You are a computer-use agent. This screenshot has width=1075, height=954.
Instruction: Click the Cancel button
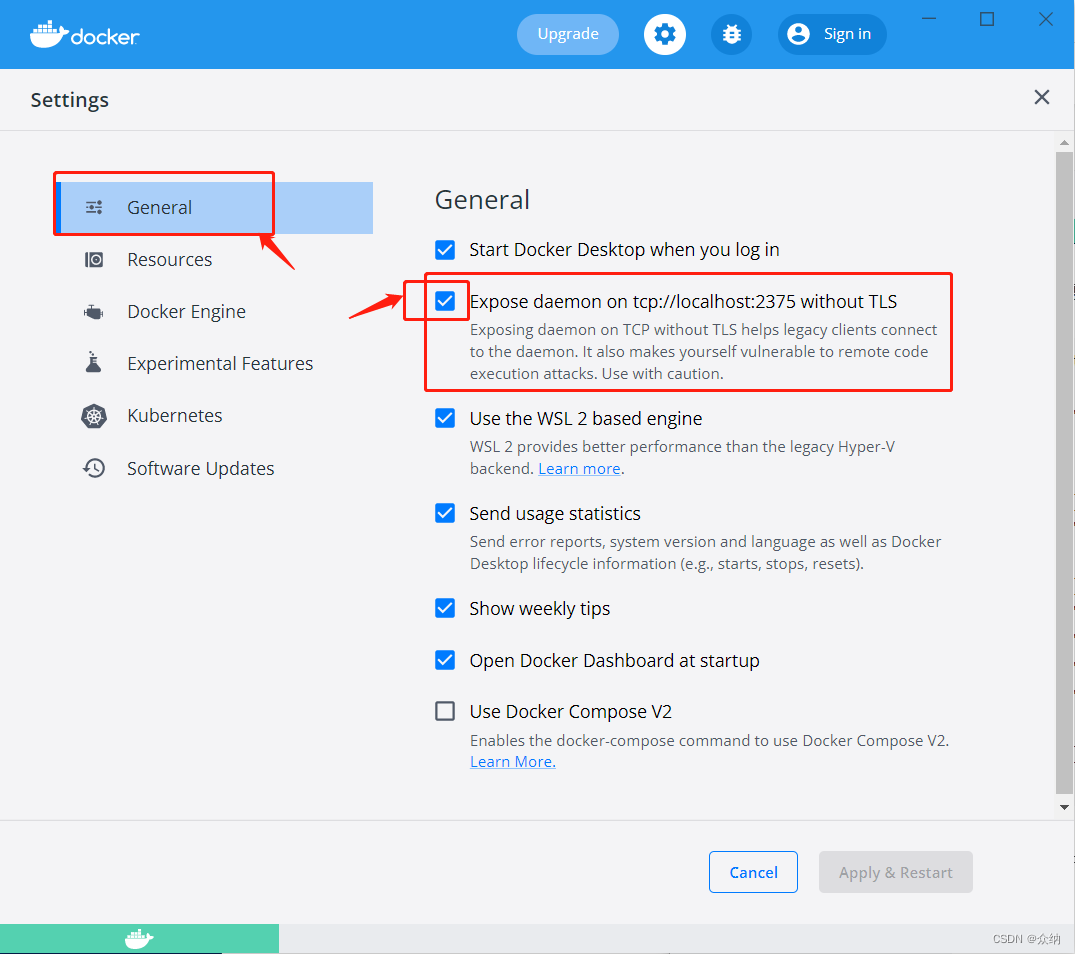753,871
